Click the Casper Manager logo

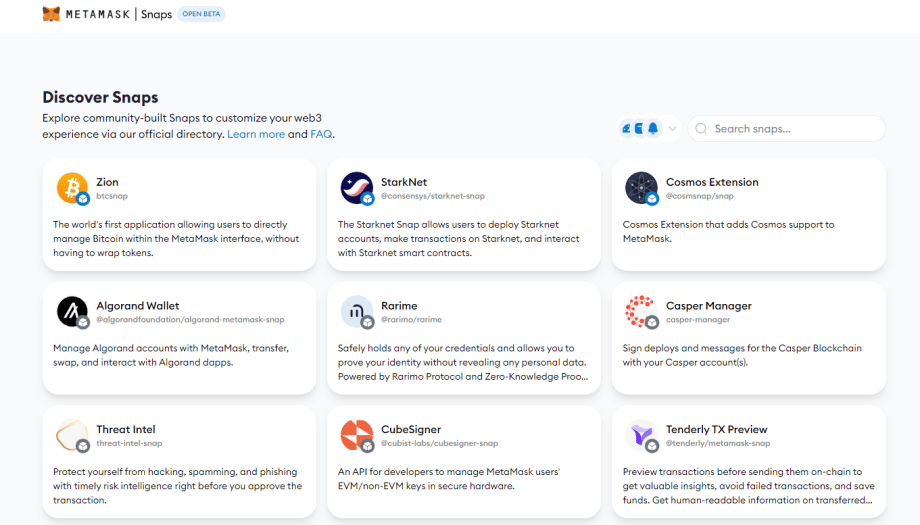tap(641, 311)
